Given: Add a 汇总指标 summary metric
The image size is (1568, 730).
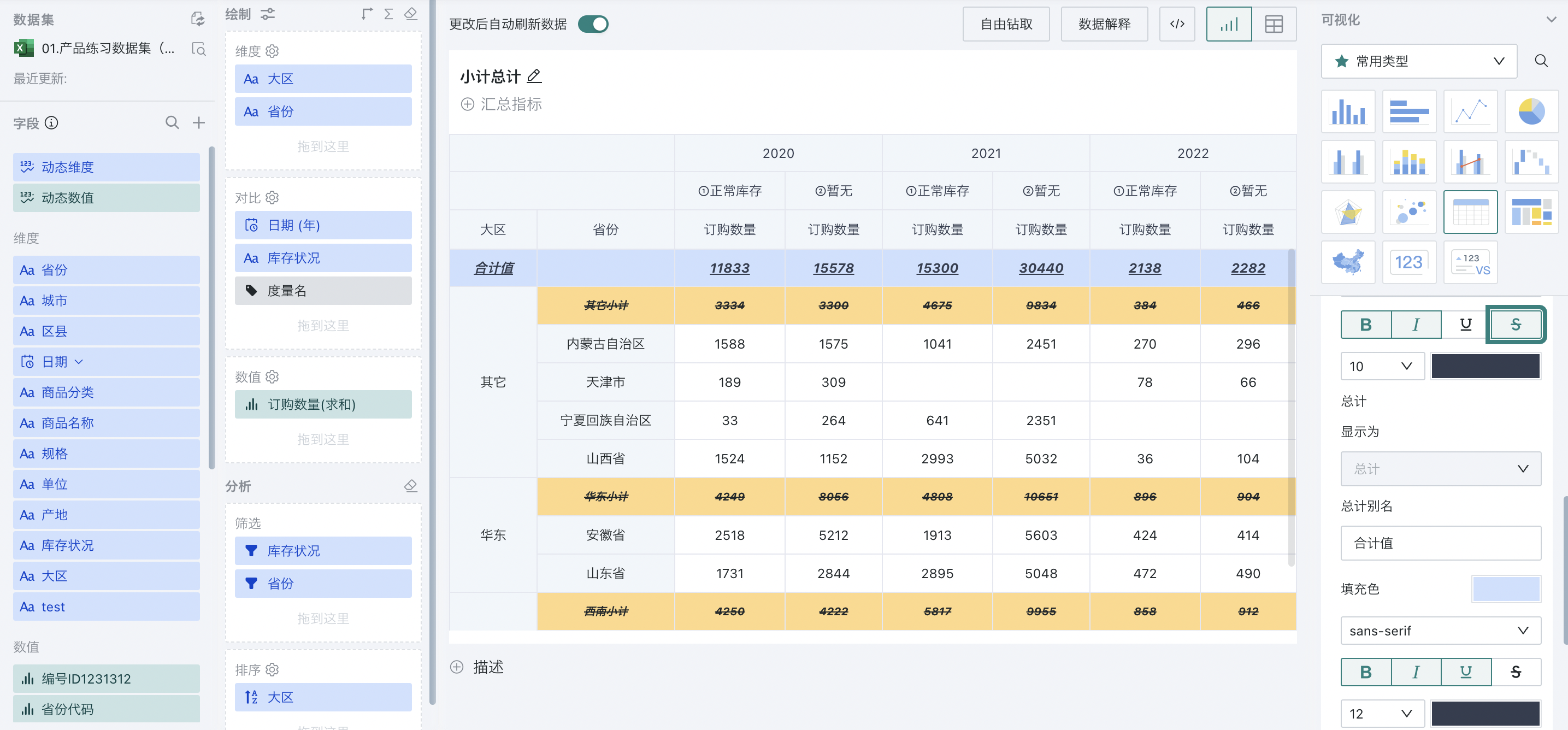Looking at the screenshot, I should (501, 104).
